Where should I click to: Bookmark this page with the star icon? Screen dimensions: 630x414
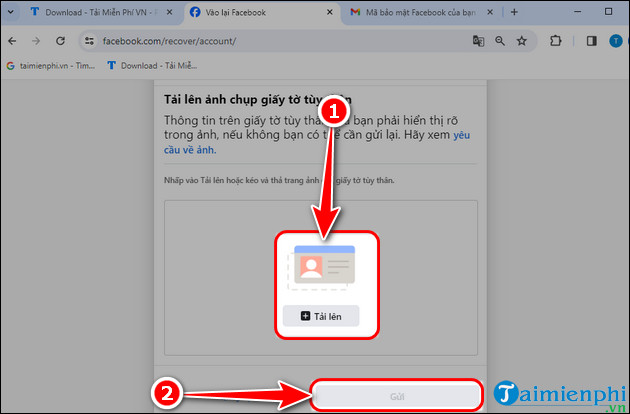tap(522, 41)
